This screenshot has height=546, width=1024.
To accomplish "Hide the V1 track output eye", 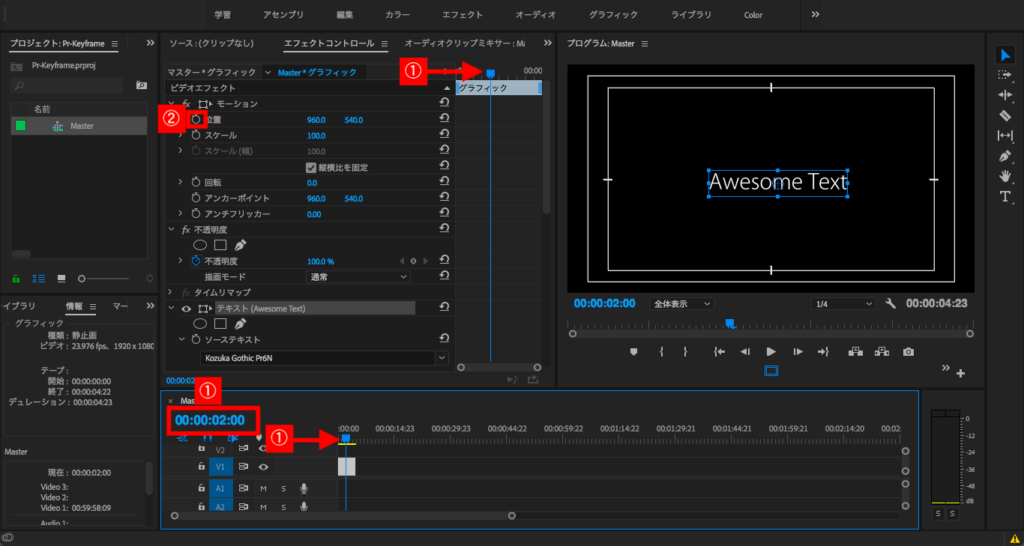I will point(264,466).
